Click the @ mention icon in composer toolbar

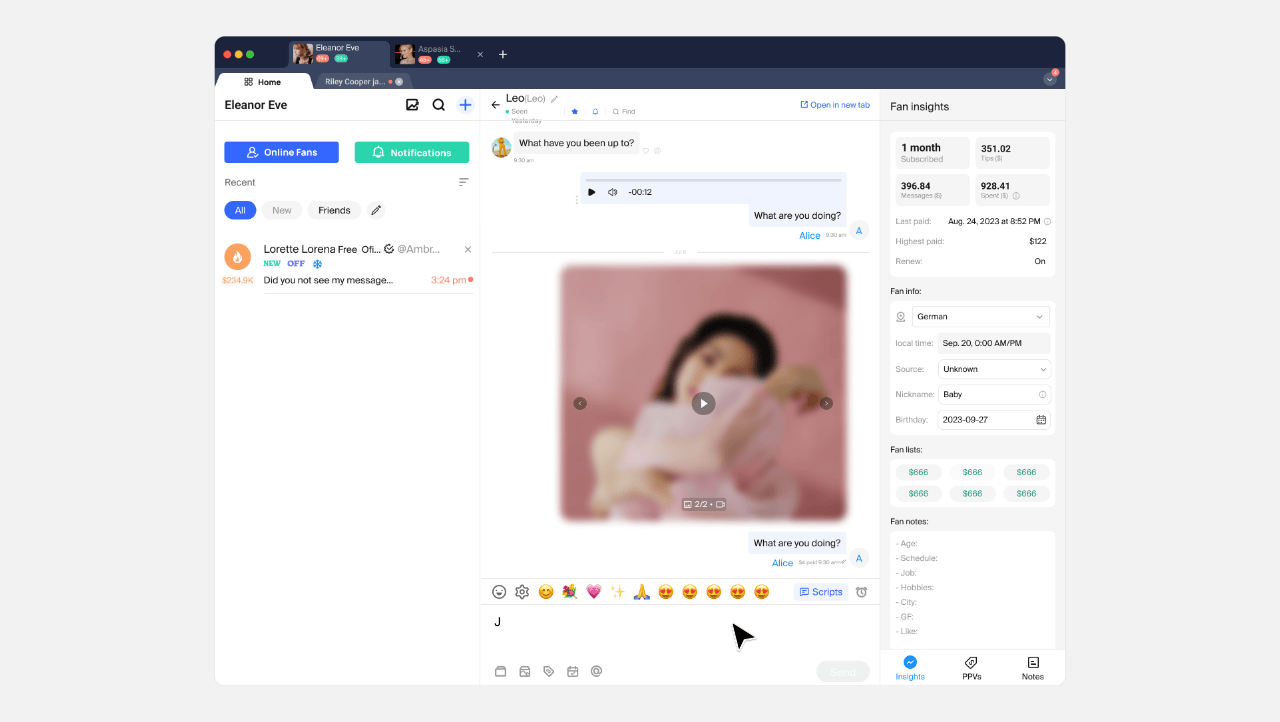pyautogui.click(x=596, y=672)
